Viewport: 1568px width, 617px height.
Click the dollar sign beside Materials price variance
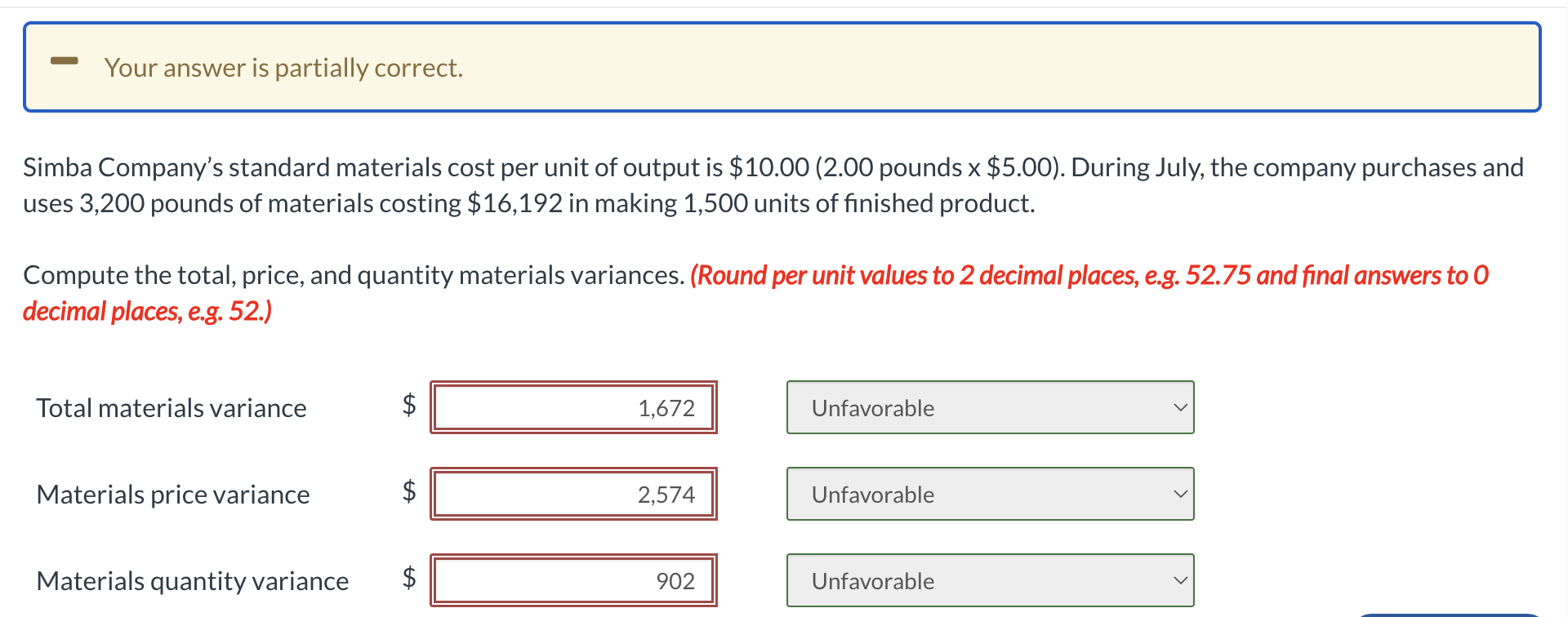pyautogui.click(x=408, y=492)
